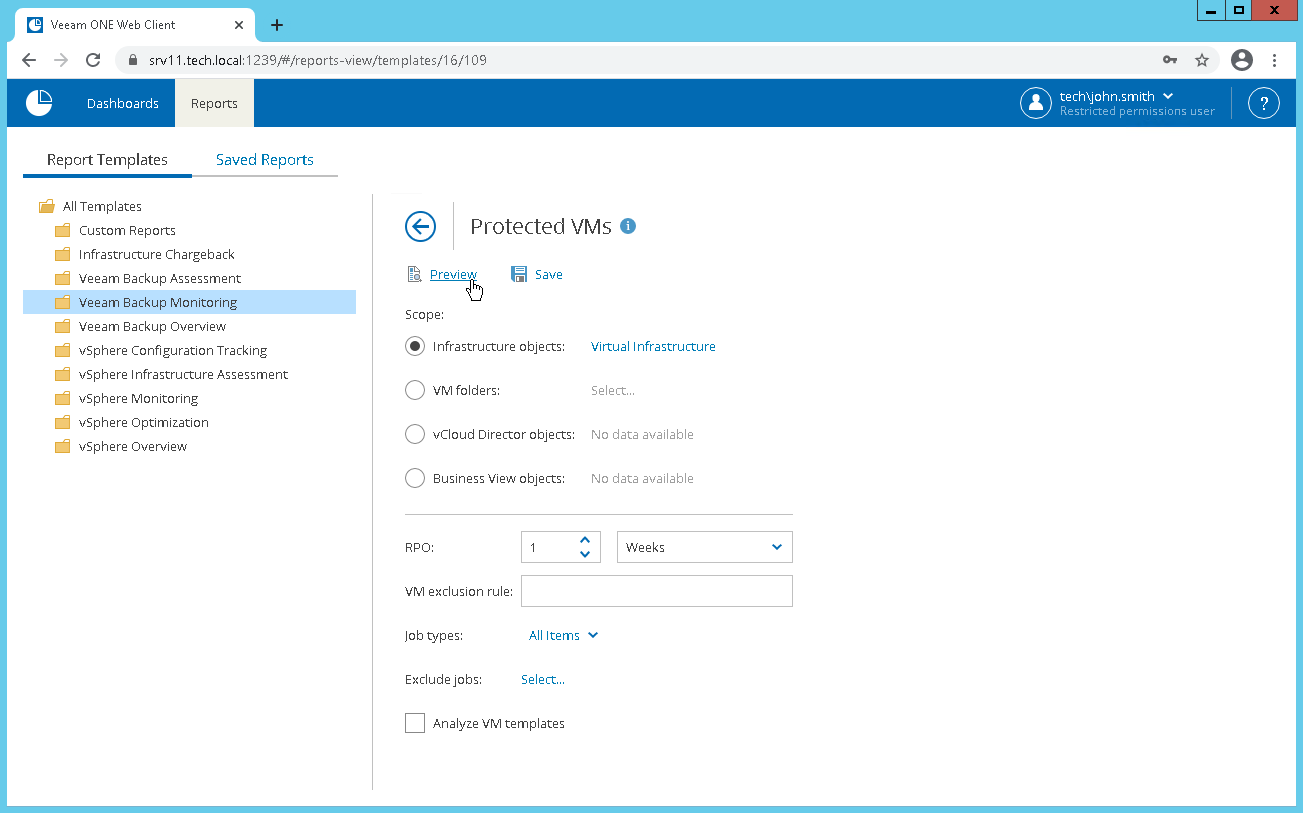
Task: Bookmark this page with the star icon
Action: (1202, 60)
